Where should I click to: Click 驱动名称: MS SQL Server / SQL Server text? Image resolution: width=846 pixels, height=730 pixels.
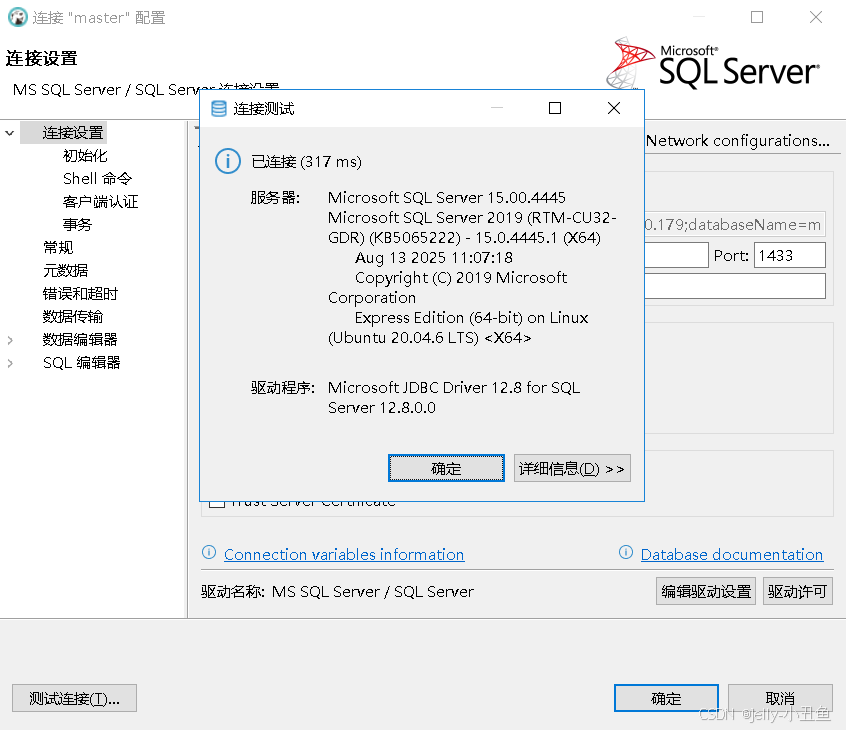point(338,592)
